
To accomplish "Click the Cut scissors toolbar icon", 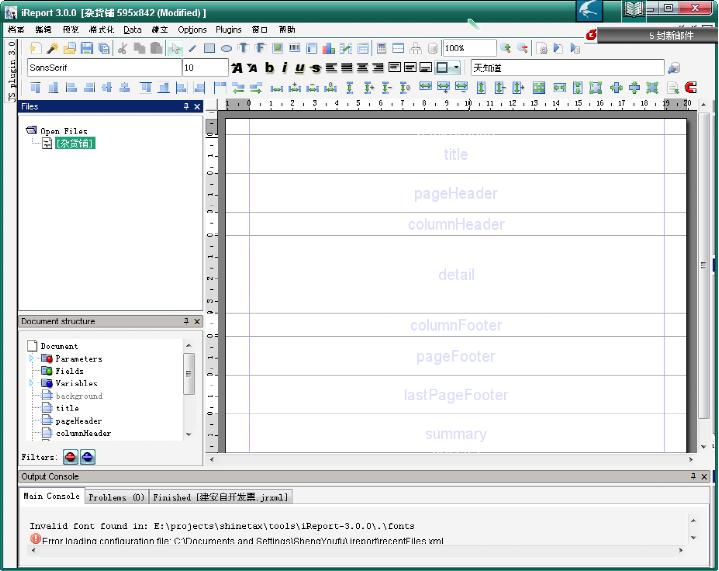I will 122,48.
